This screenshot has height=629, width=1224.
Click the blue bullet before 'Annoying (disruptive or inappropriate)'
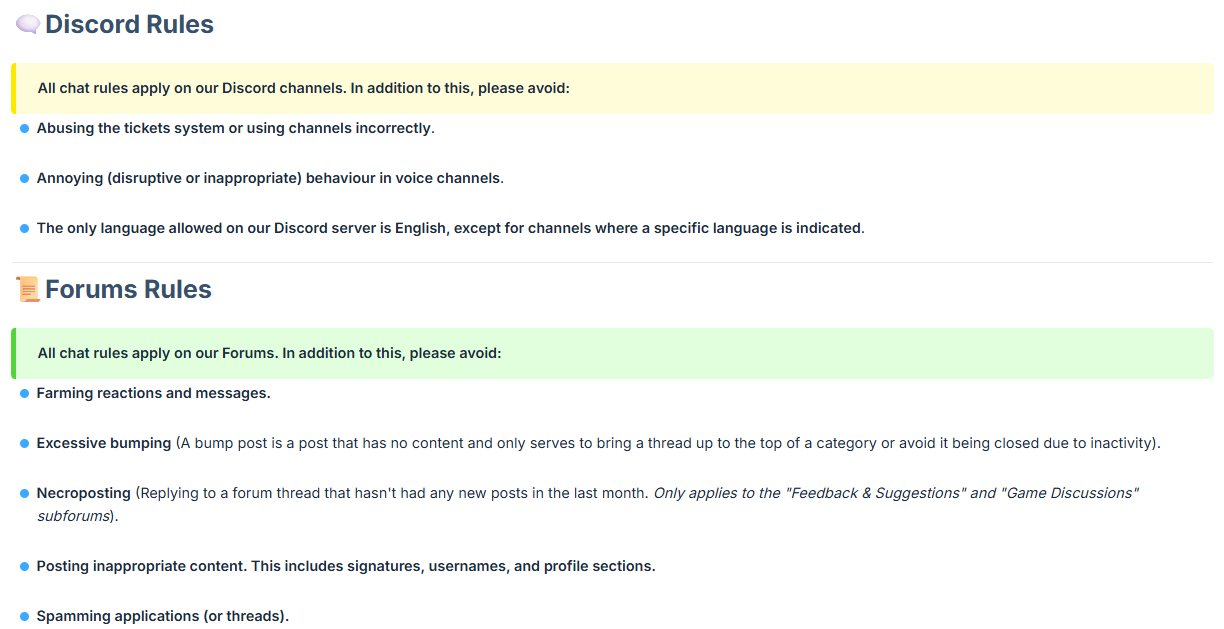click(x=24, y=179)
